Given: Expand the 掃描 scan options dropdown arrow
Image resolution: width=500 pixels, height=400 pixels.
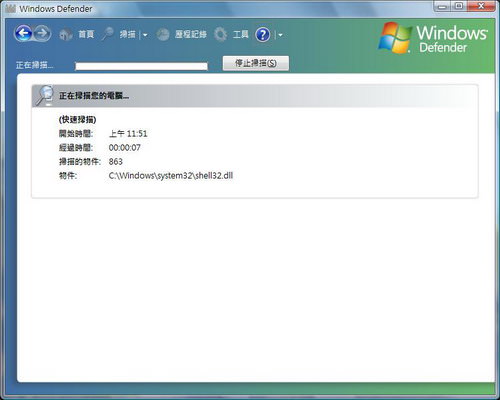Looking at the screenshot, I should 145,35.
